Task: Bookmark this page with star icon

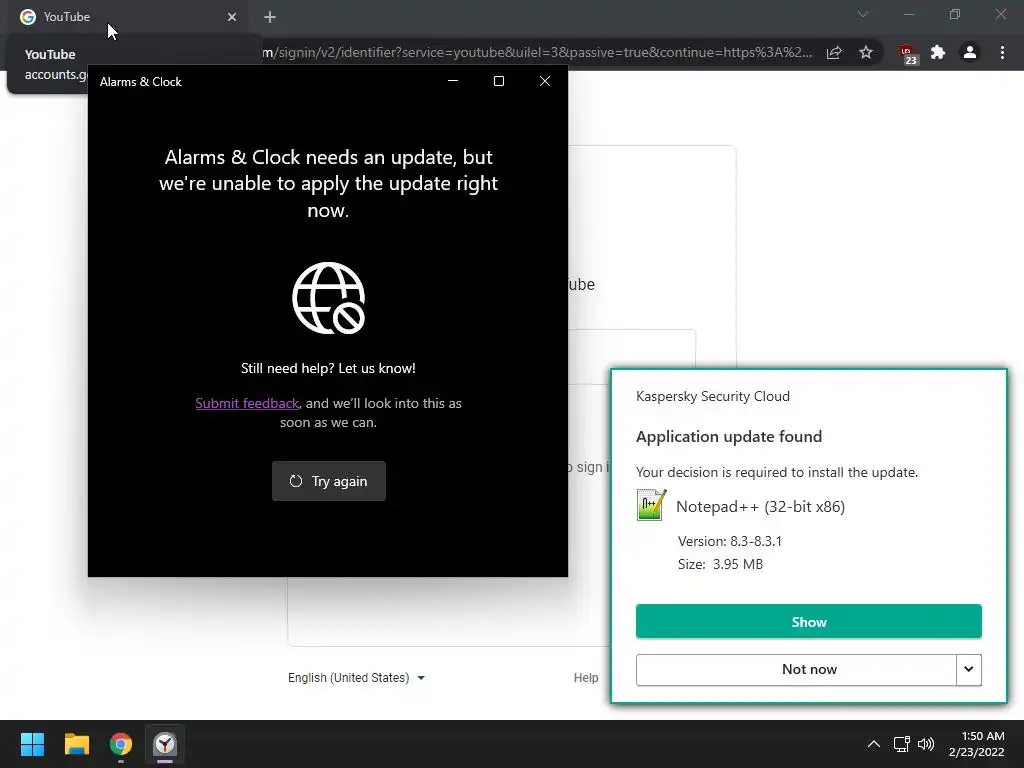Action: click(x=866, y=52)
